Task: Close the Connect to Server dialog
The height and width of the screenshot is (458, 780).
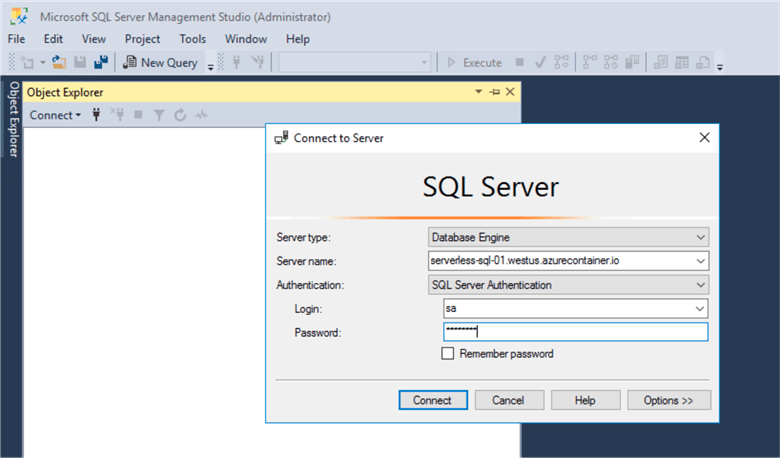Action: (x=703, y=138)
